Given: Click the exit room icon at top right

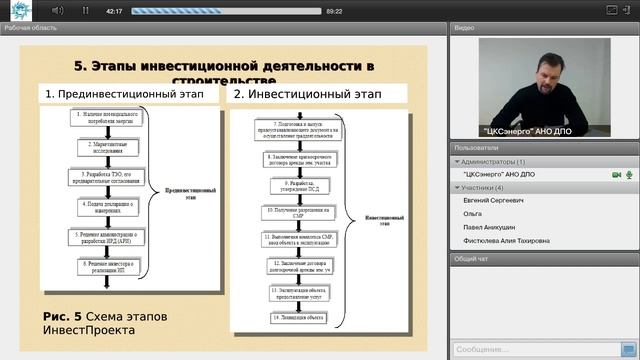Looking at the screenshot, I should (x=627, y=10).
